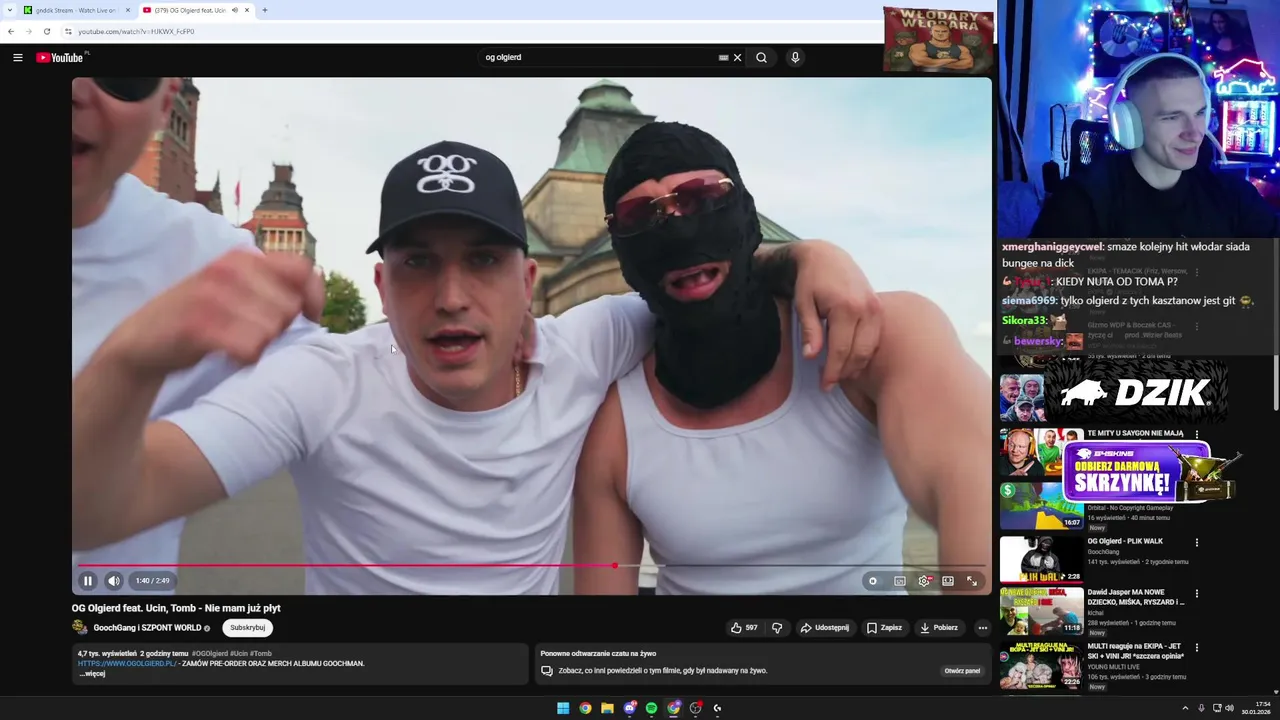Enter fullscreen mode

(972, 581)
